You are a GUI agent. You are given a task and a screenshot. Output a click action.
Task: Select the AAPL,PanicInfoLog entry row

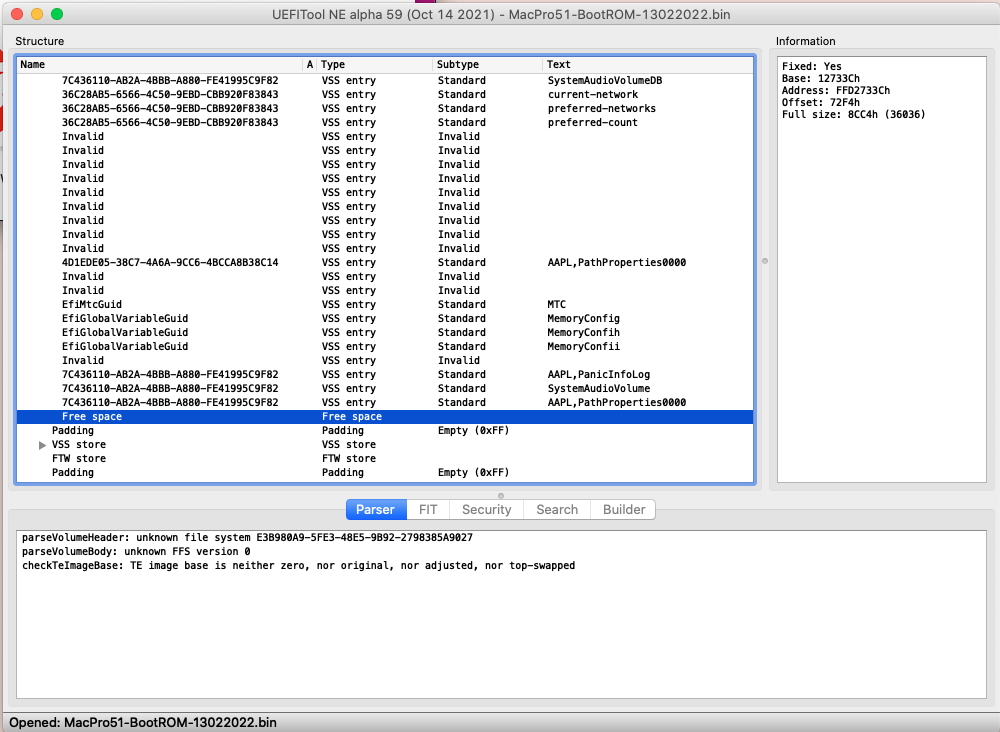[385, 374]
